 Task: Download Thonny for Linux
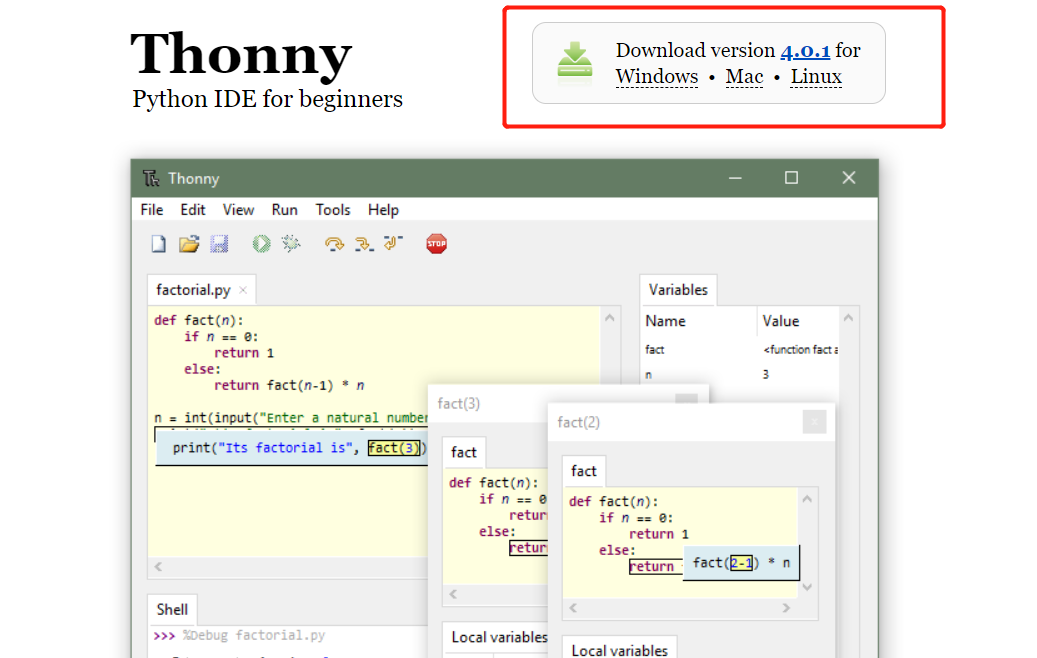click(x=816, y=77)
